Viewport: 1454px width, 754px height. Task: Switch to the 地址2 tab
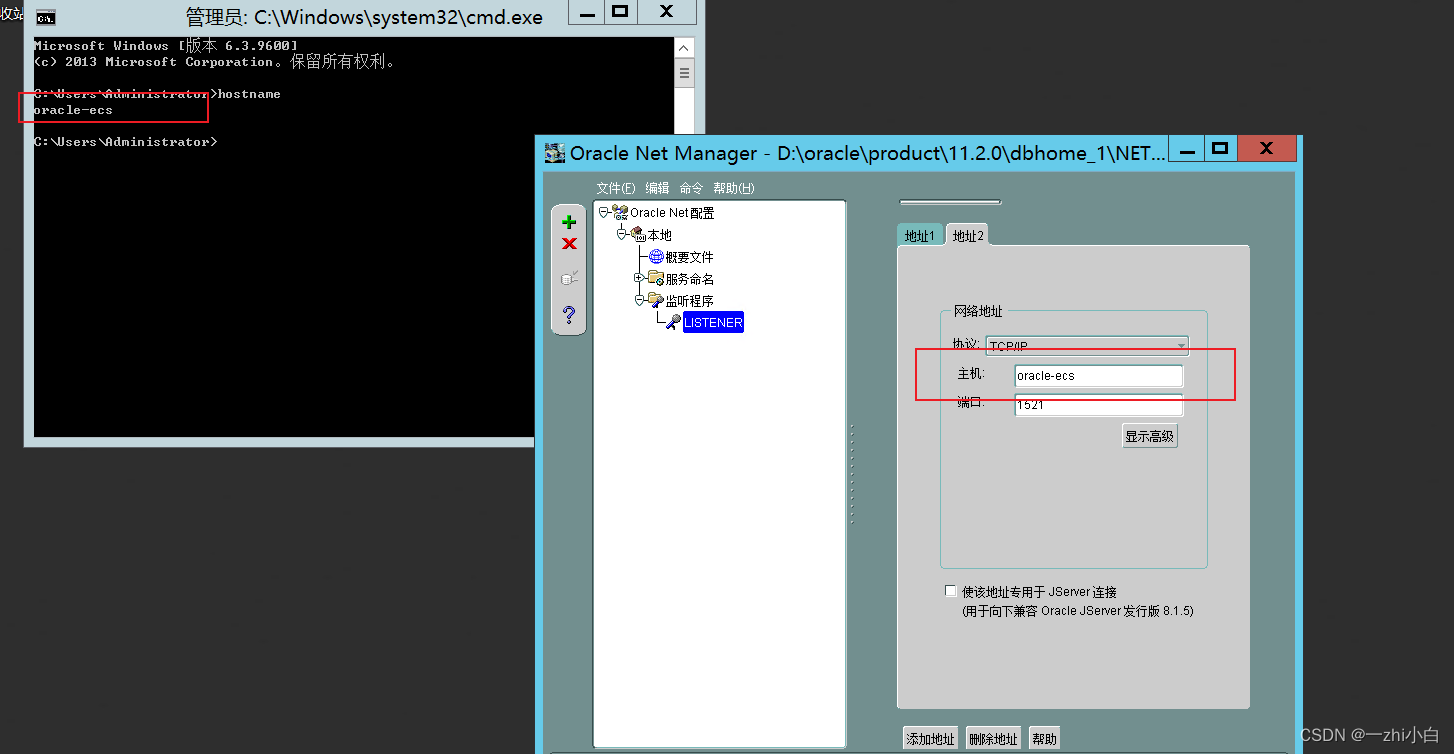point(968,235)
